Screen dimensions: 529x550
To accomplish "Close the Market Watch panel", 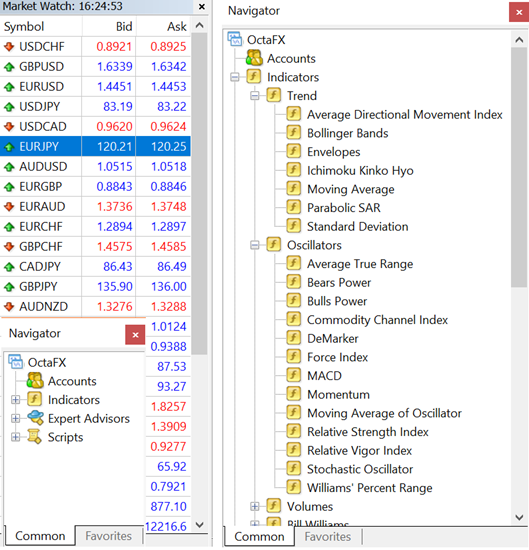I will tap(202, 6).
